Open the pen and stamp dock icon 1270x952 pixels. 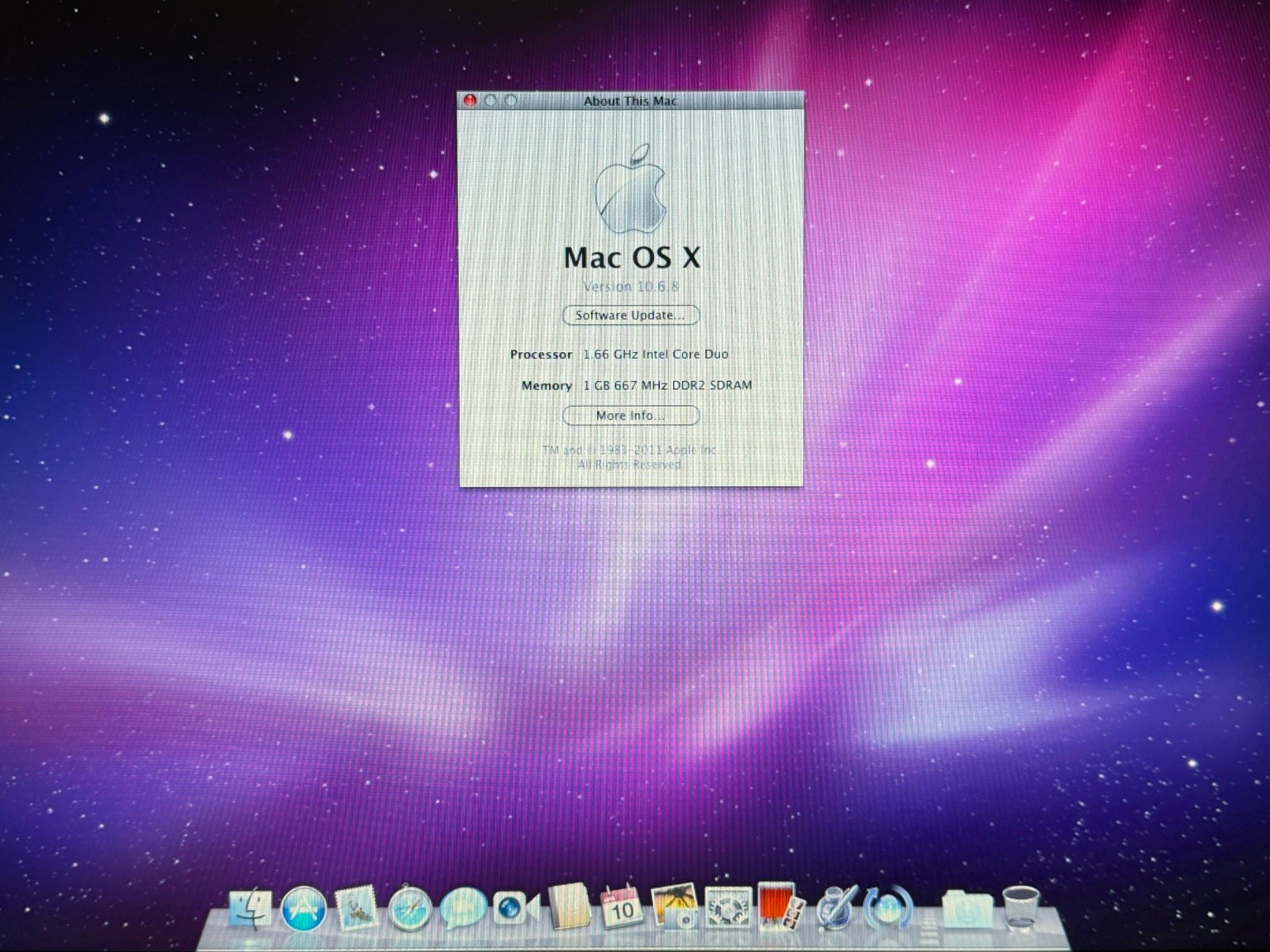[x=835, y=908]
